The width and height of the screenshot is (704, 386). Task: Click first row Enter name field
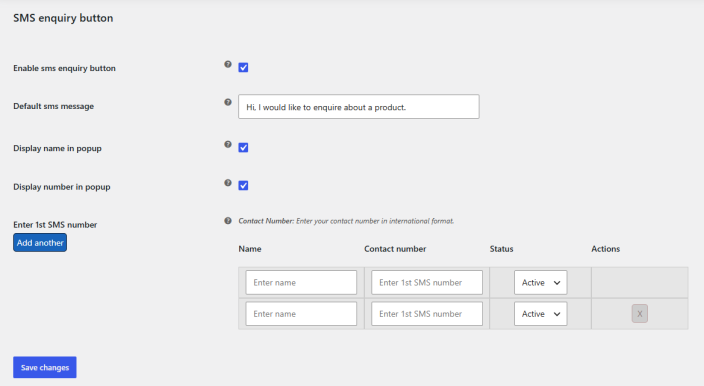[301, 282]
